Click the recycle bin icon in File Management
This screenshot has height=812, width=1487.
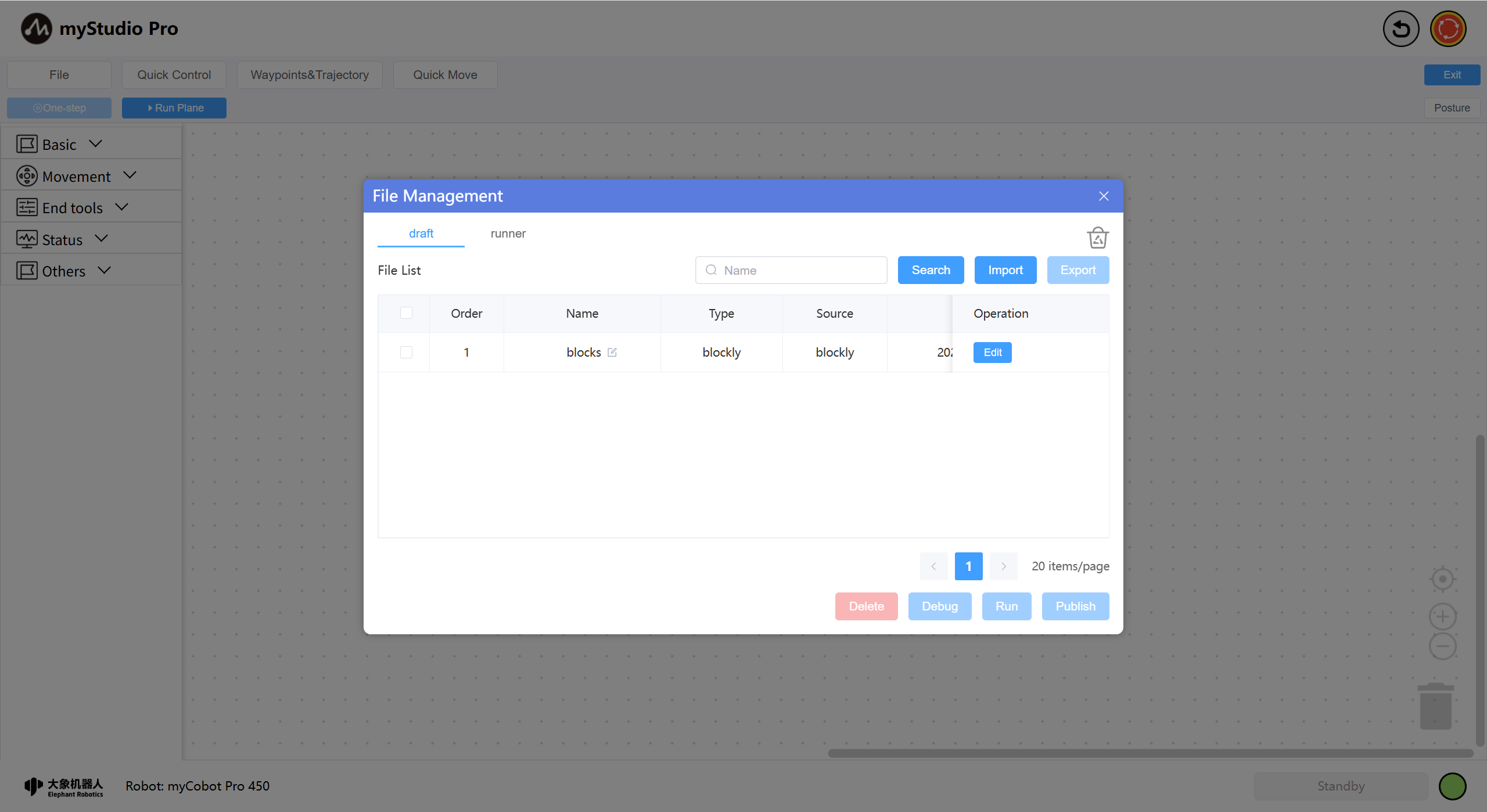(1097, 237)
